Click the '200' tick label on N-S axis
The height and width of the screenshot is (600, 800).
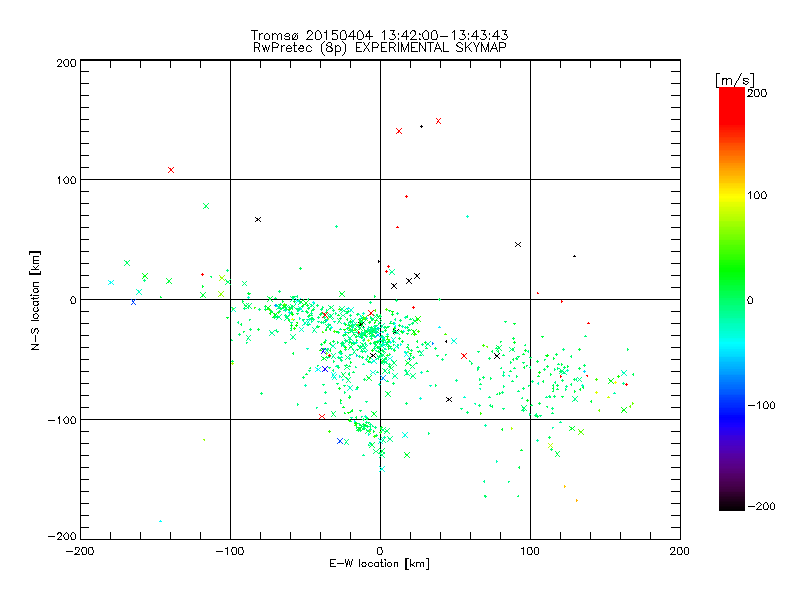[66, 63]
